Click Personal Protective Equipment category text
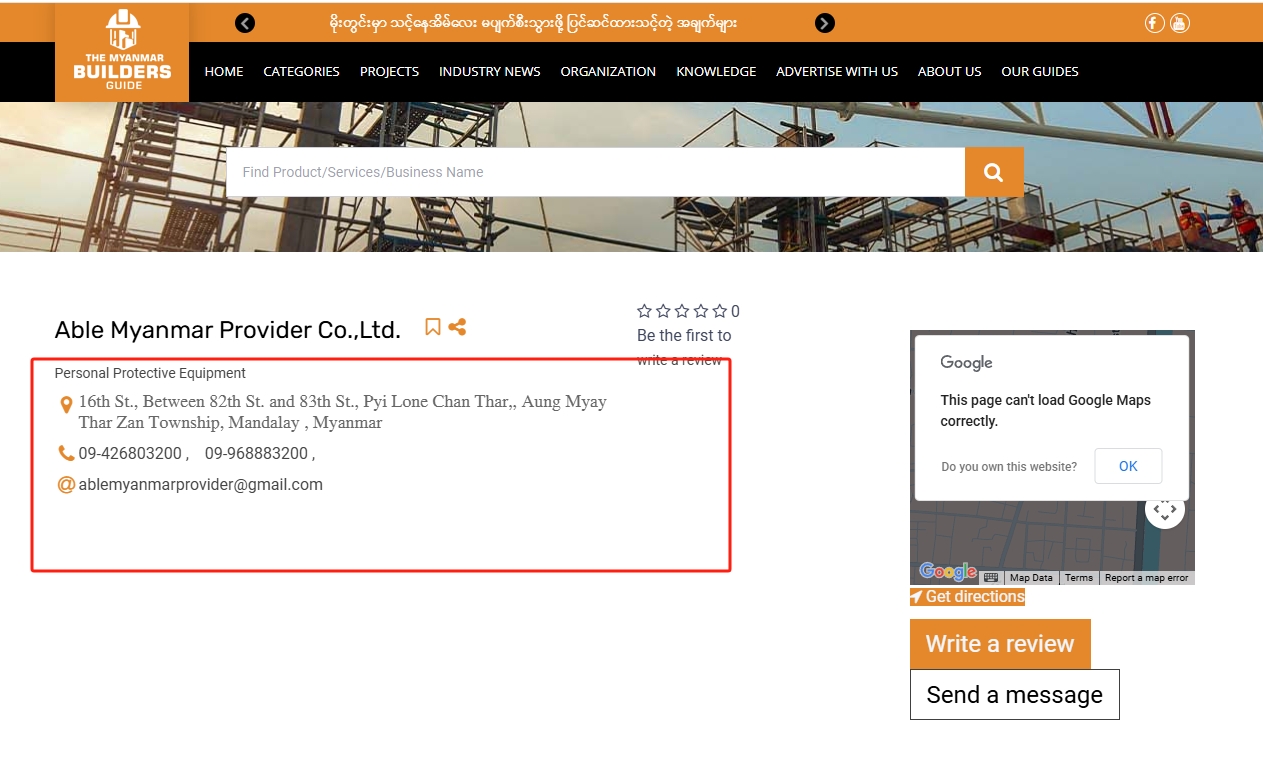Viewport: 1263px width, 760px height. point(150,373)
